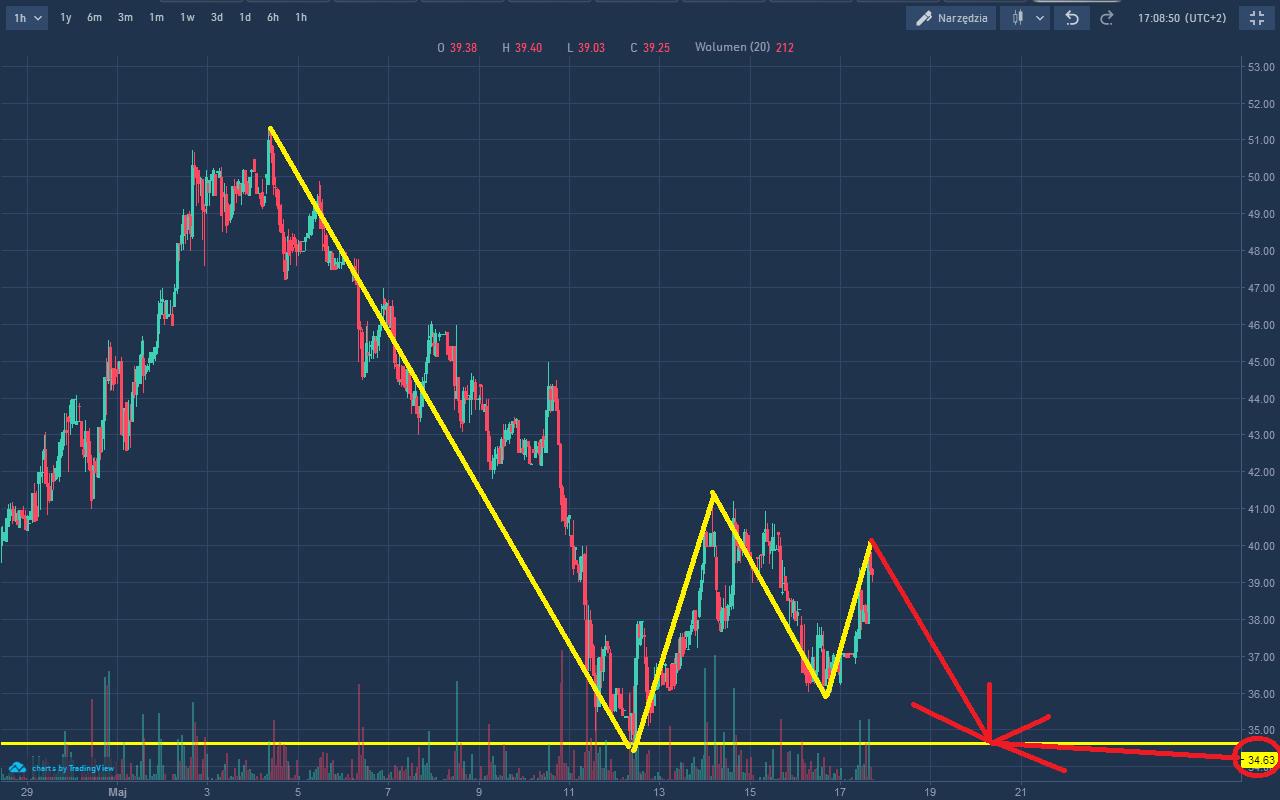
Task: Click the redo arrow icon
Action: [1106, 17]
